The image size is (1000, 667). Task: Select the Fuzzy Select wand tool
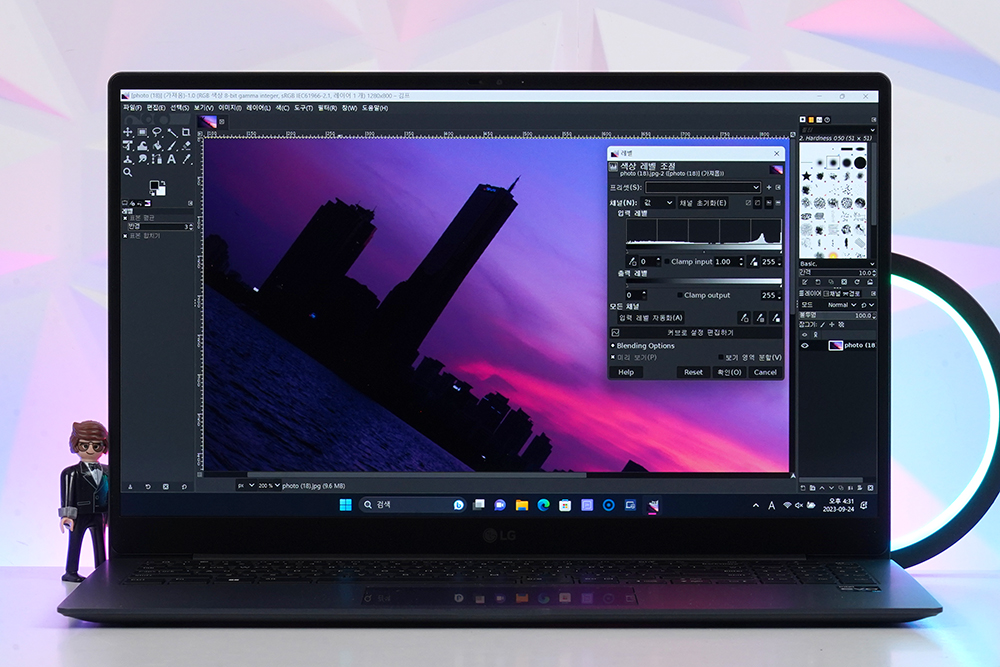tap(172, 132)
